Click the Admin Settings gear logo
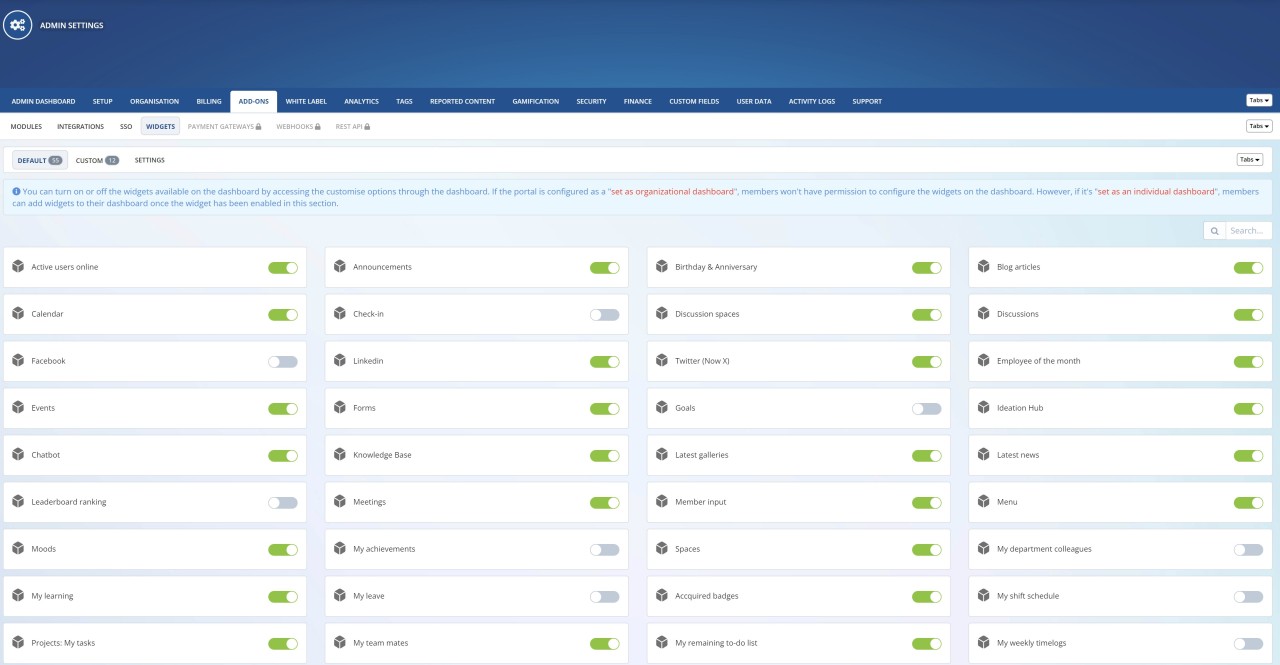This screenshot has height=665, width=1280. tap(18, 25)
